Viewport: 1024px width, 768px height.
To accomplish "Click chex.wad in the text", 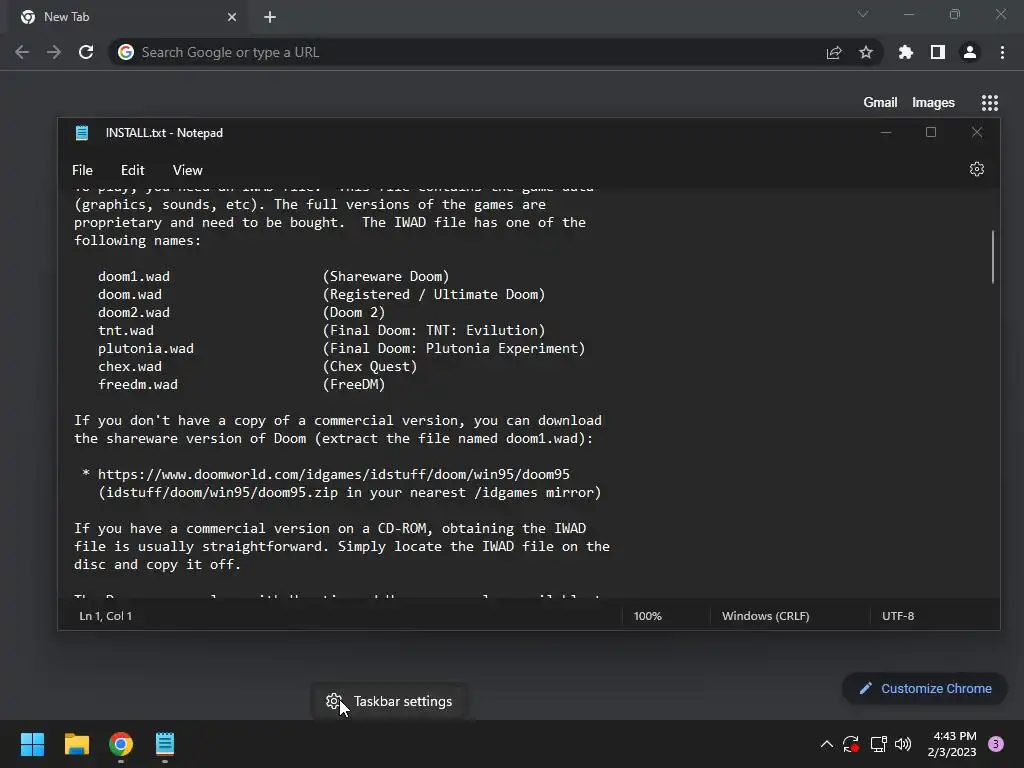I will coord(130,366).
